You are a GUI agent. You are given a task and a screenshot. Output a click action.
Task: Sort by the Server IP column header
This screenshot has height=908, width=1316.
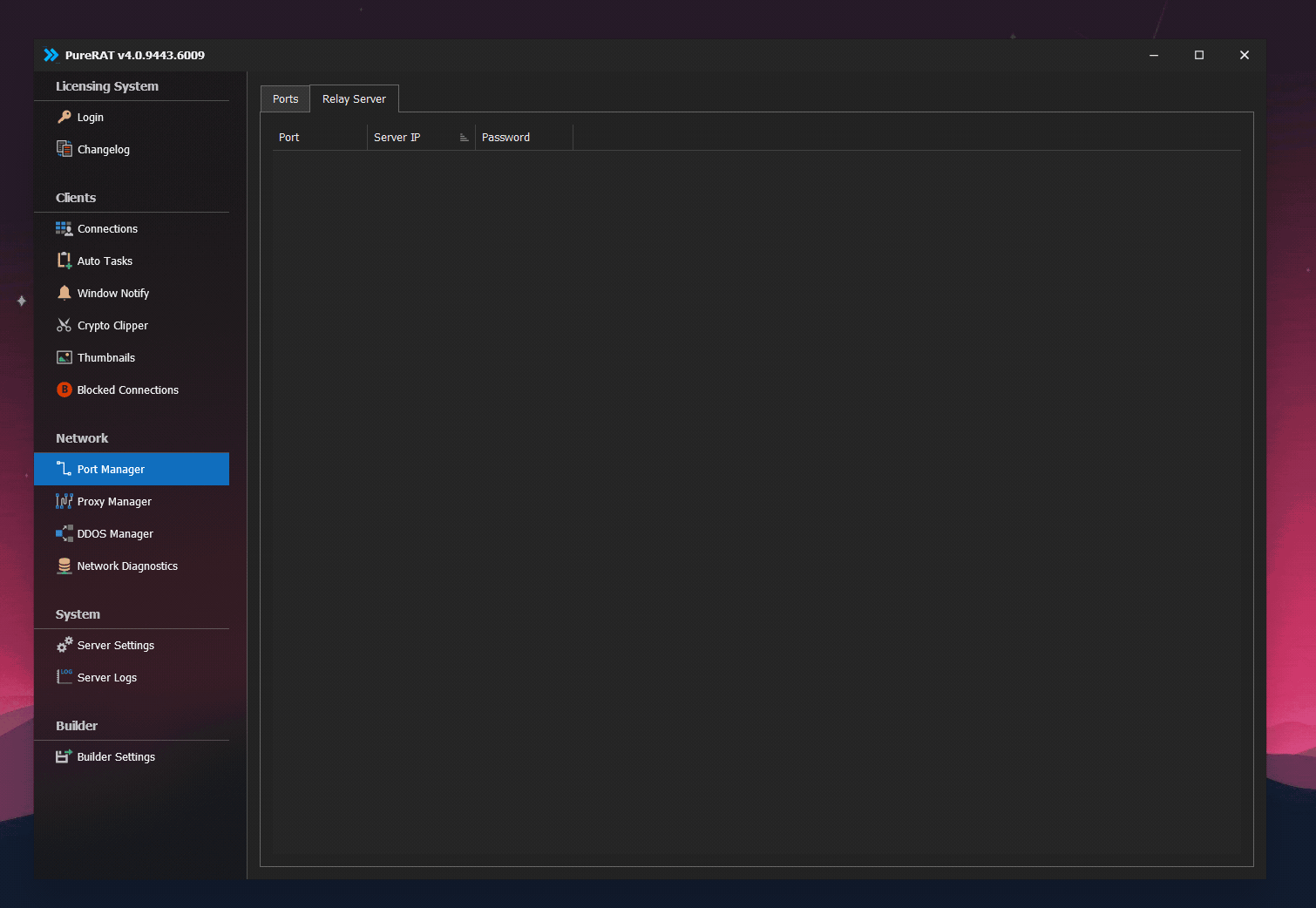click(421, 137)
